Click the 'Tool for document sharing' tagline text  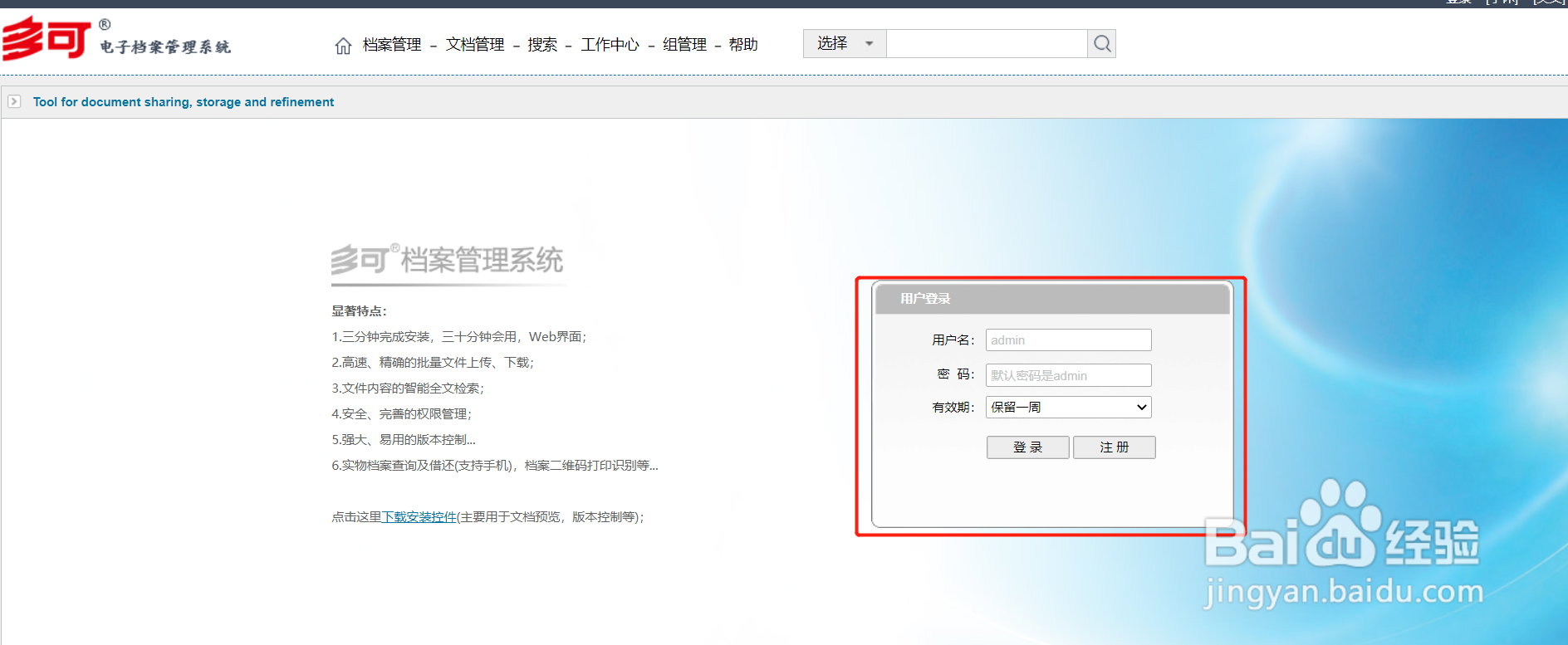click(184, 102)
